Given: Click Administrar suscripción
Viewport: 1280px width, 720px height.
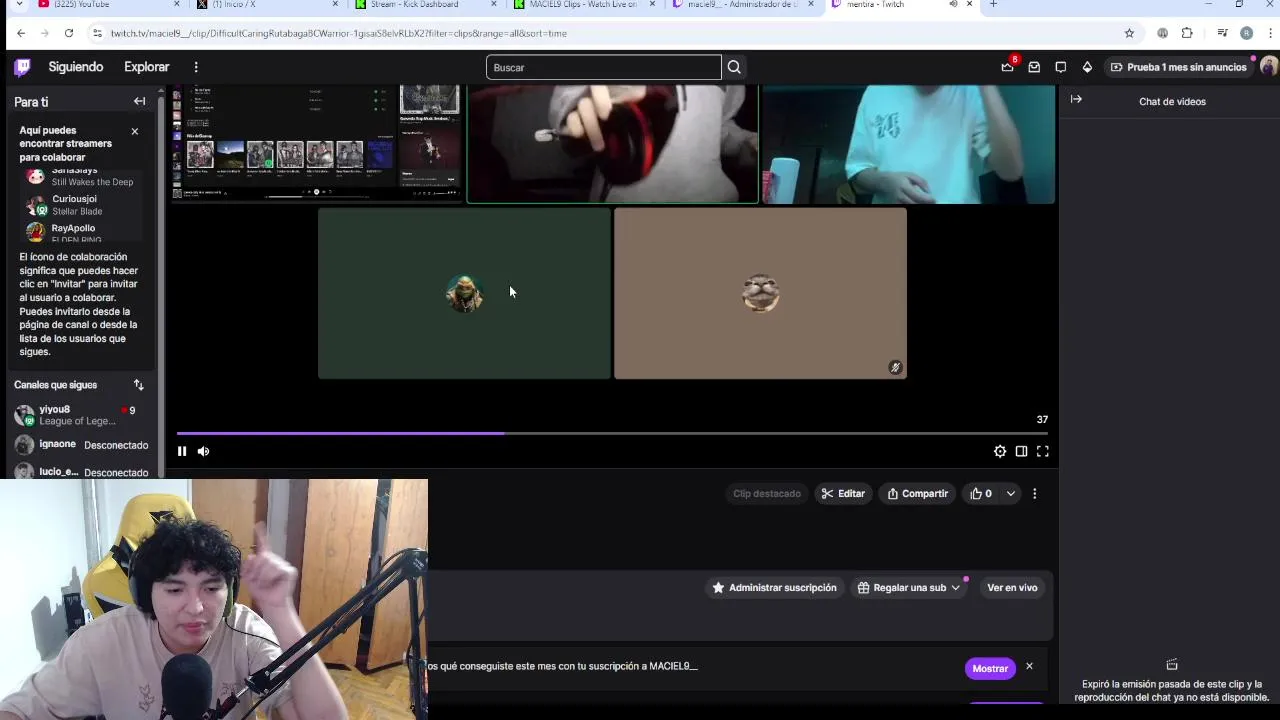Looking at the screenshot, I should click(774, 587).
